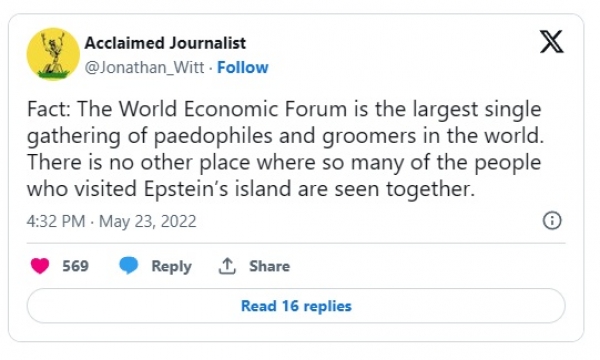Open the 4:32 PM timestamp
This screenshot has width=600, height=360.
(x=56, y=222)
